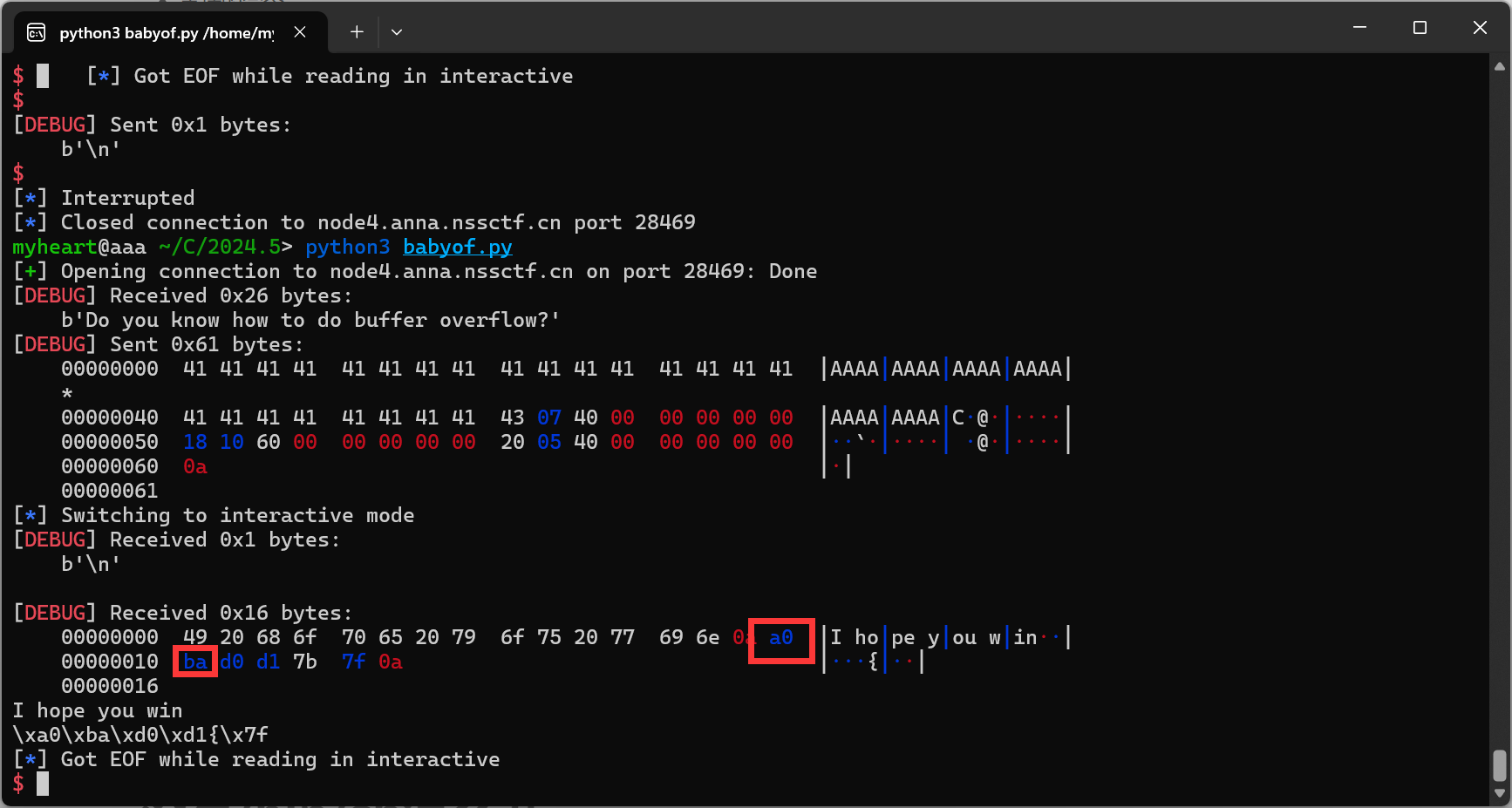Minimize the terminal window
The width and height of the screenshot is (1512, 808).
click(1359, 28)
